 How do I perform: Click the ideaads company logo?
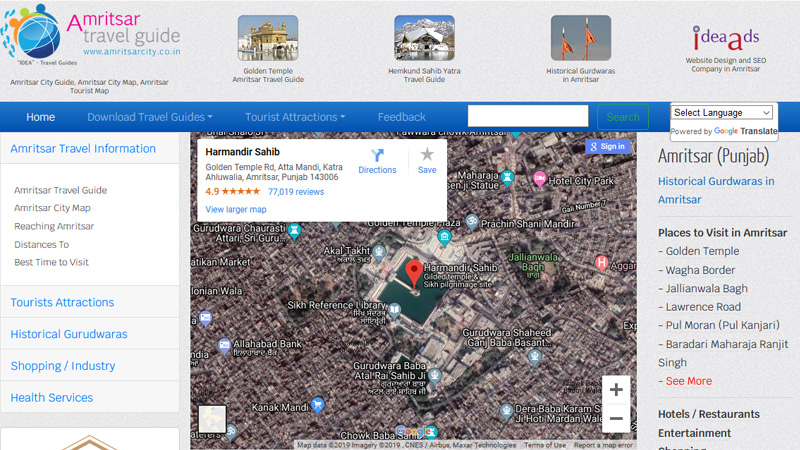pyautogui.click(x=726, y=38)
